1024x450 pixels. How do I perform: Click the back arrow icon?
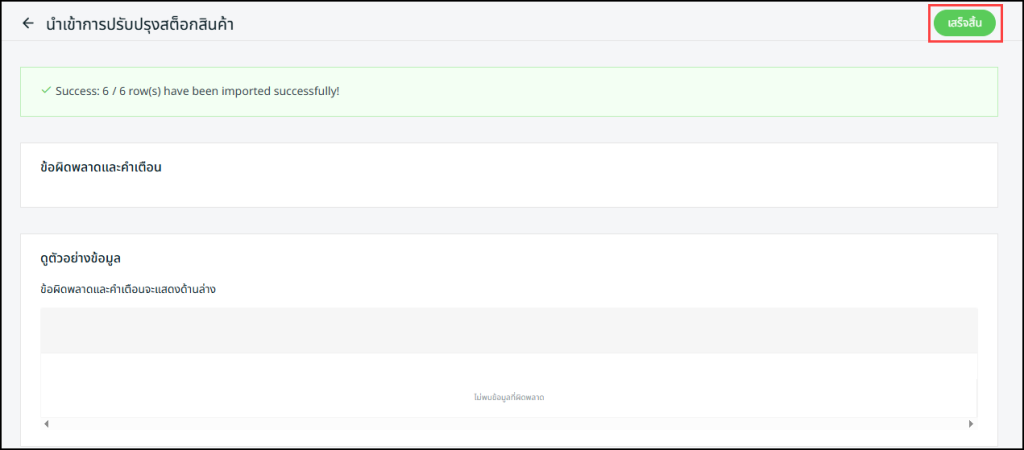(28, 23)
